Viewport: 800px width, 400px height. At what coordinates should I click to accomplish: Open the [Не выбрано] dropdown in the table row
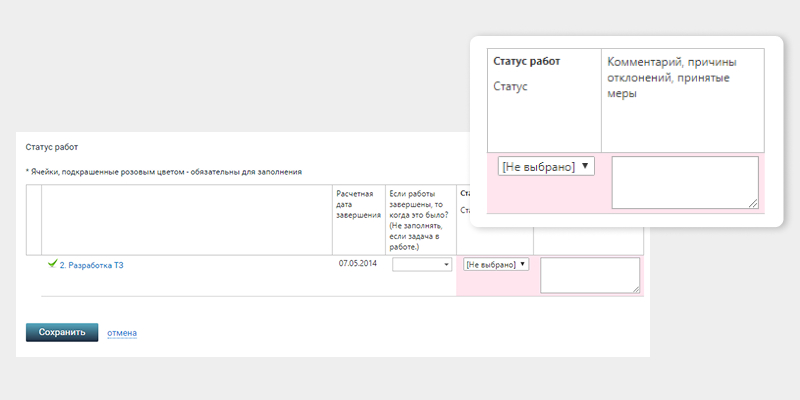496,265
